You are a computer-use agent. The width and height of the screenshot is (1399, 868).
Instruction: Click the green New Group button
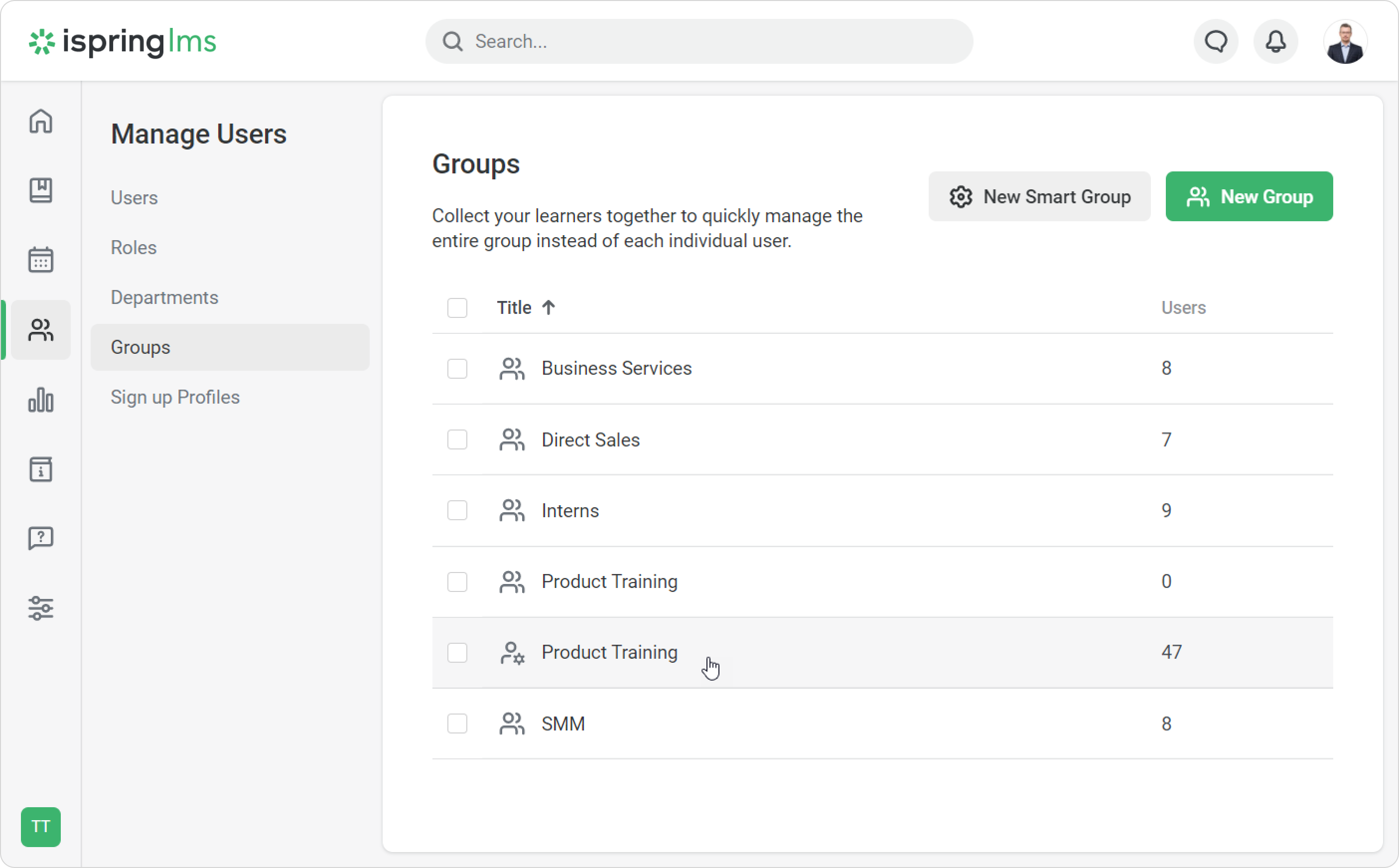(1249, 197)
